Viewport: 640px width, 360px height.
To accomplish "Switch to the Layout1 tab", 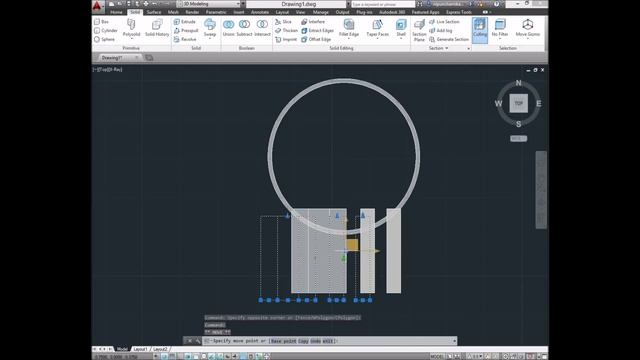I will click(x=140, y=349).
